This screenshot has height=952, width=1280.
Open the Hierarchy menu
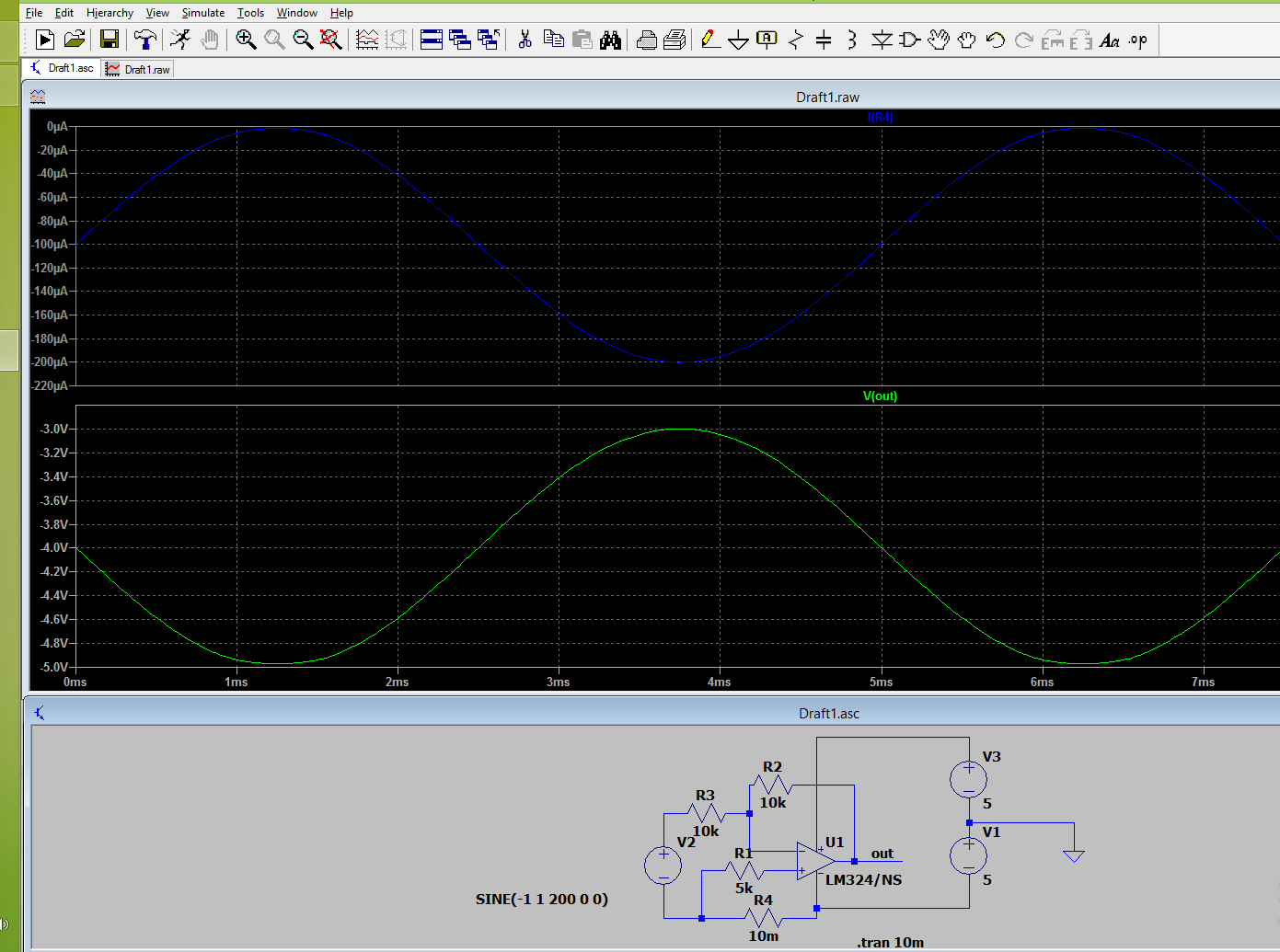point(110,13)
